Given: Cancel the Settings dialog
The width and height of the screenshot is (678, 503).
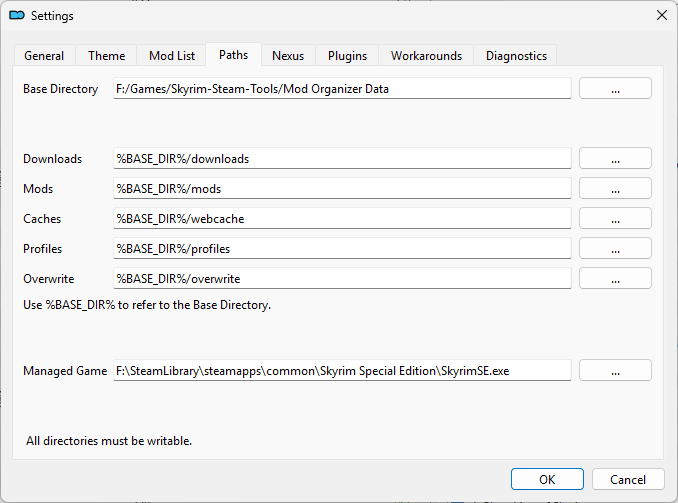Looking at the screenshot, I should pos(628,480).
